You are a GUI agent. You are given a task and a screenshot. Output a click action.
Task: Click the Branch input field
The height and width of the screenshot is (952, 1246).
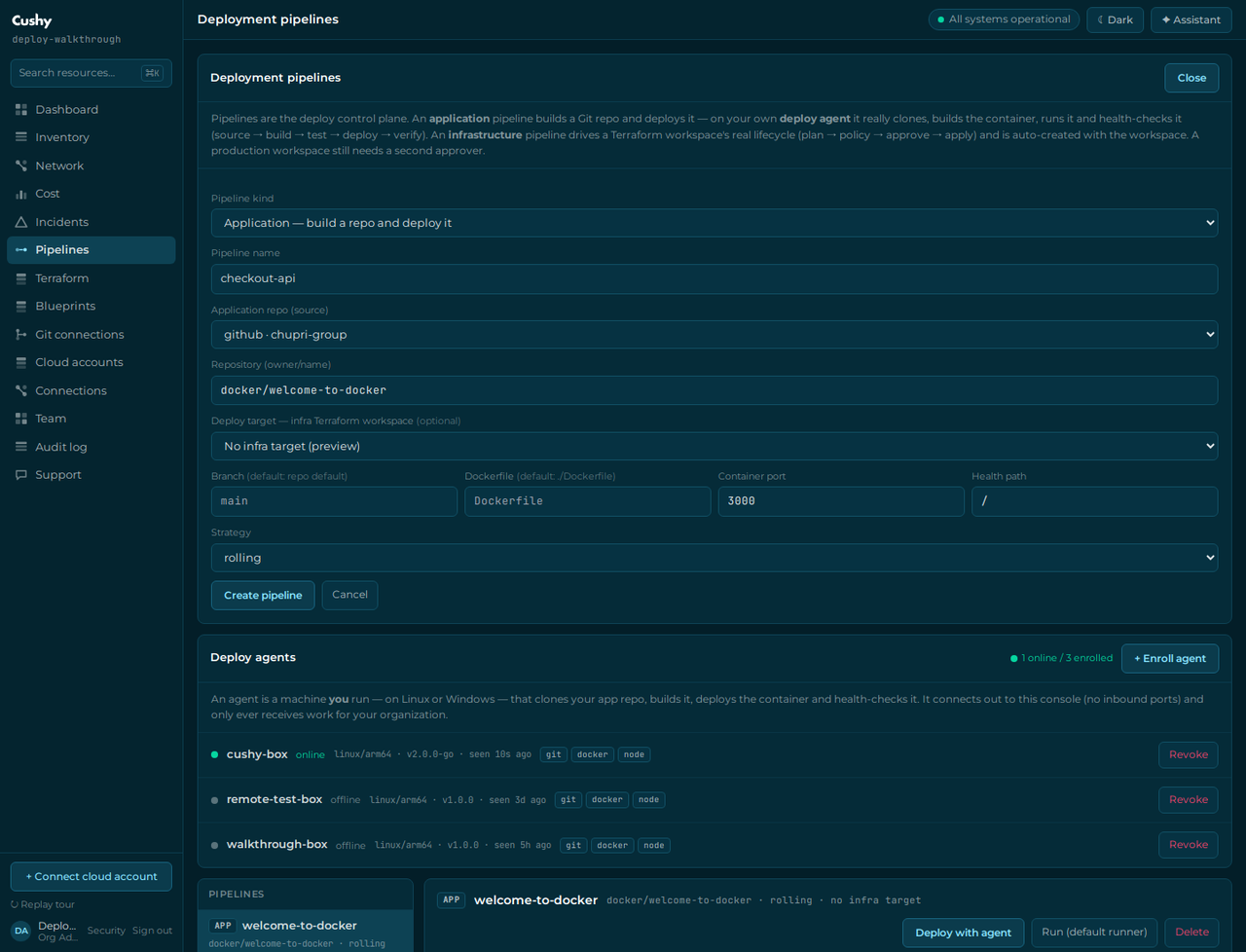(334, 501)
